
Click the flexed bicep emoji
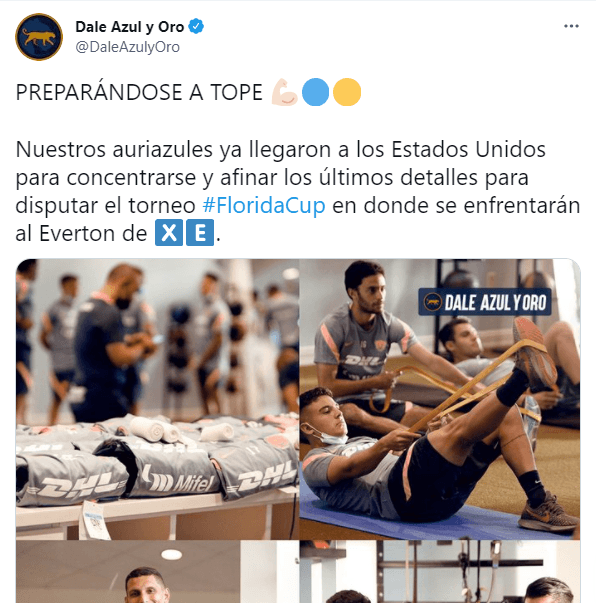(284, 92)
